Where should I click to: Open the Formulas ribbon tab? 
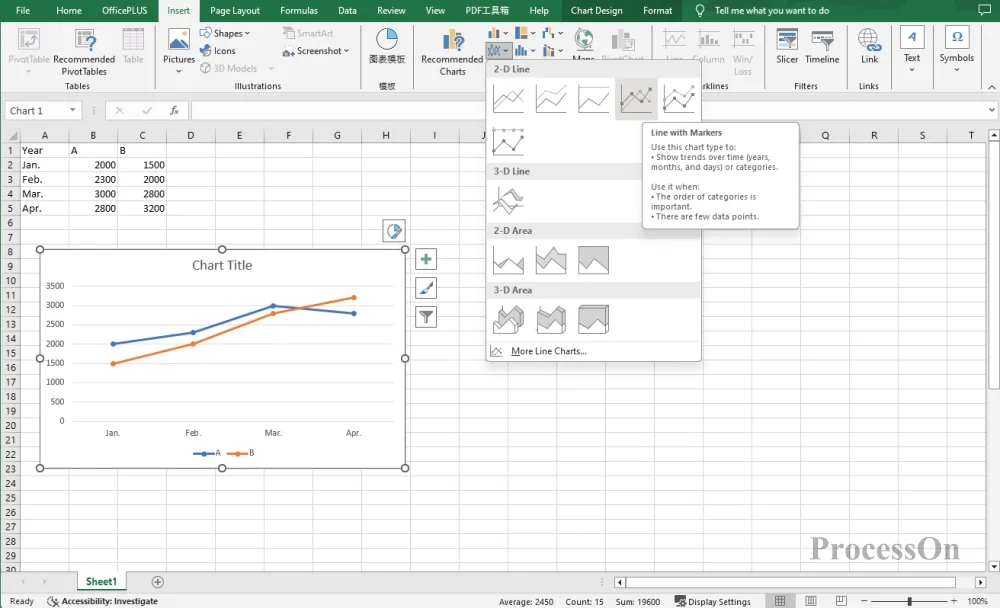(299, 11)
